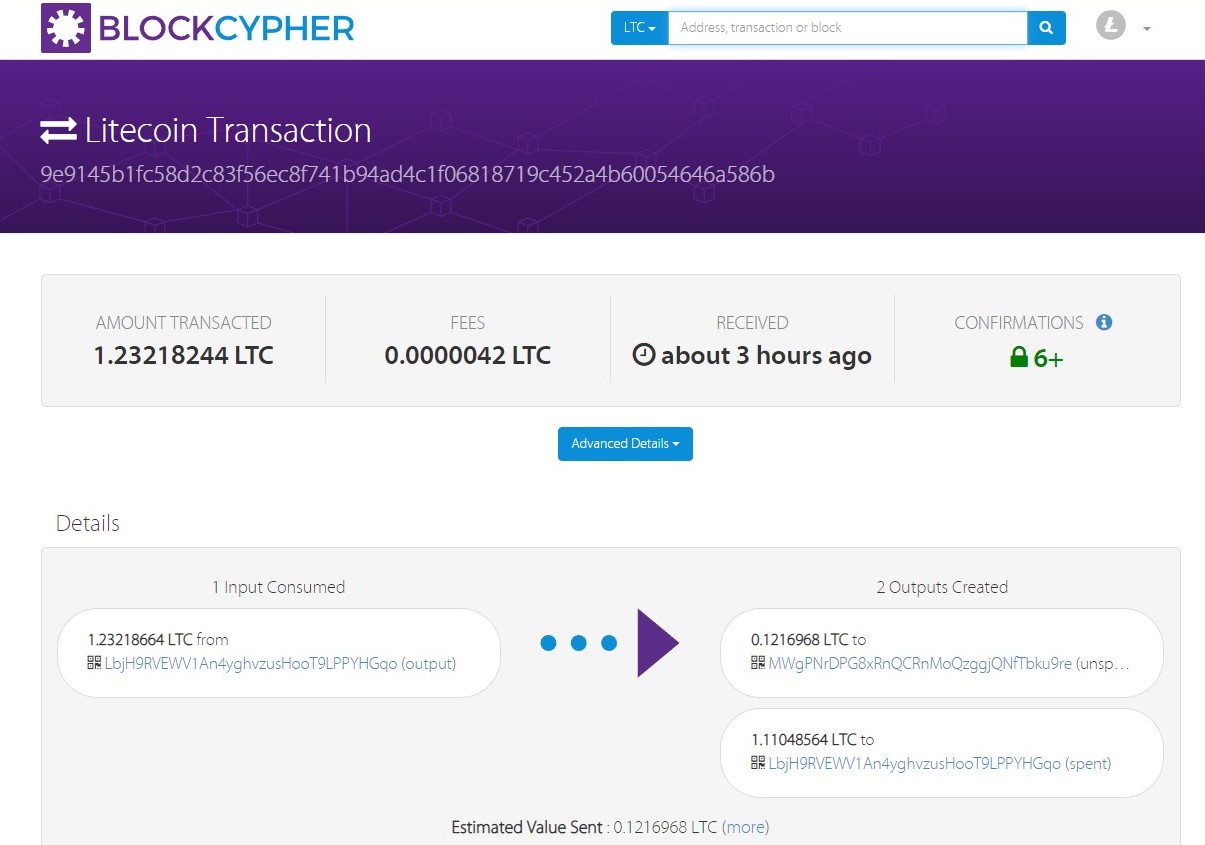1205x845 pixels.
Task: Show QR code for the 1.11048564 LTC output
Action: (x=758, y=763)
